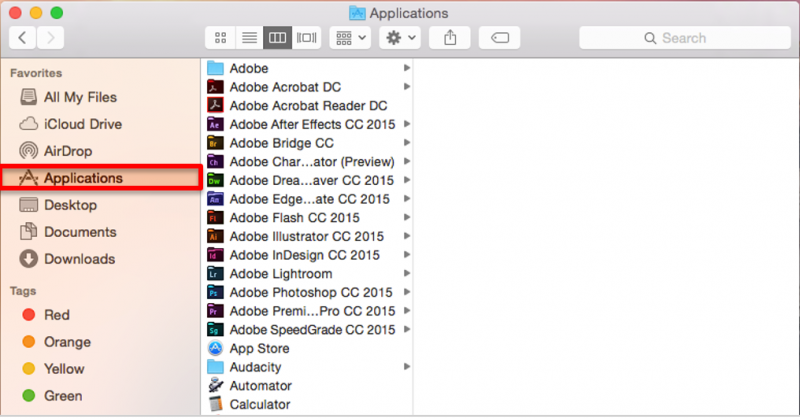Select the SpeedGrade CC 2015 icon
Viewport: 800px width, 418px height.
pos(215,330)
